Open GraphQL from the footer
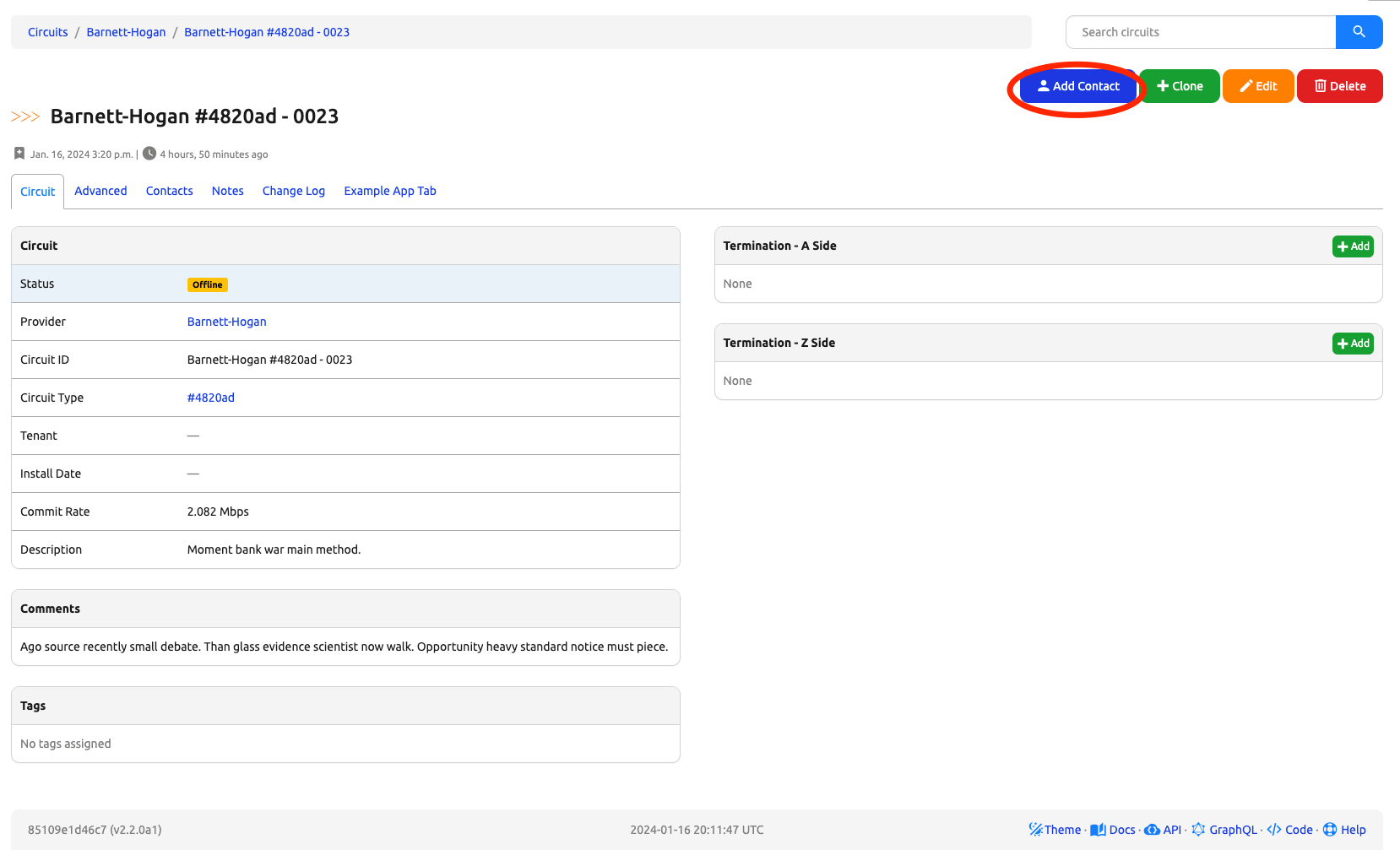The height and width of the screenshot is (850, 1400). (1224, 830)
